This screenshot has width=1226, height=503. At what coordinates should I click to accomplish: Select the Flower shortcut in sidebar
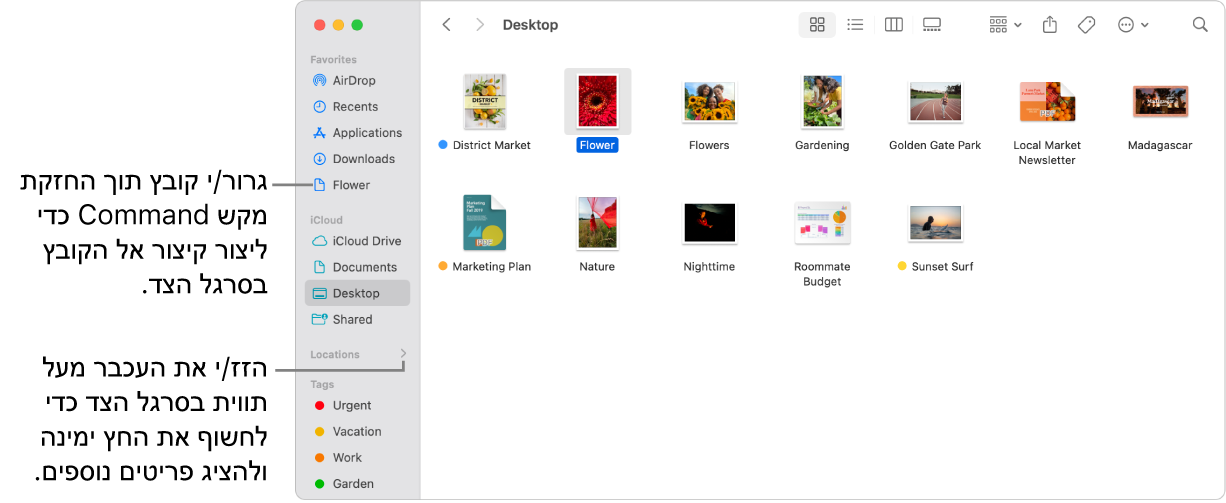pos(357,184)
